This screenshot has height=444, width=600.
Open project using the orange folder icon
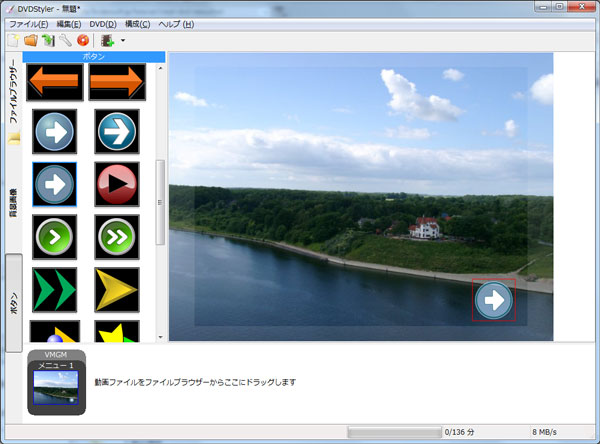[31, 40]
